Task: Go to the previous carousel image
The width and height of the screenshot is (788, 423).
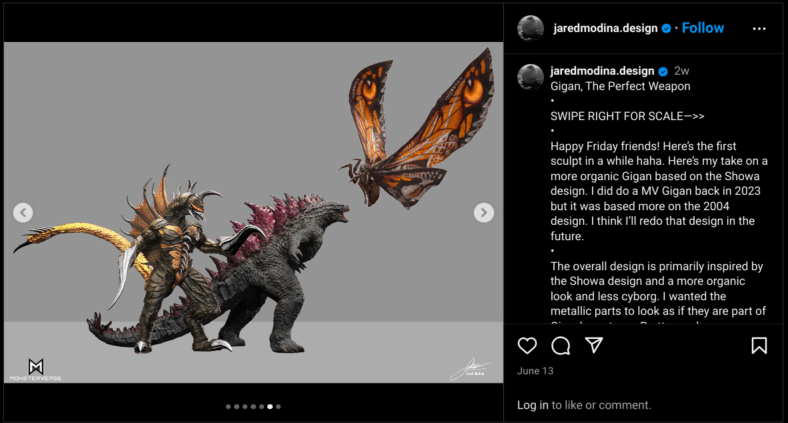Action: 23,212
